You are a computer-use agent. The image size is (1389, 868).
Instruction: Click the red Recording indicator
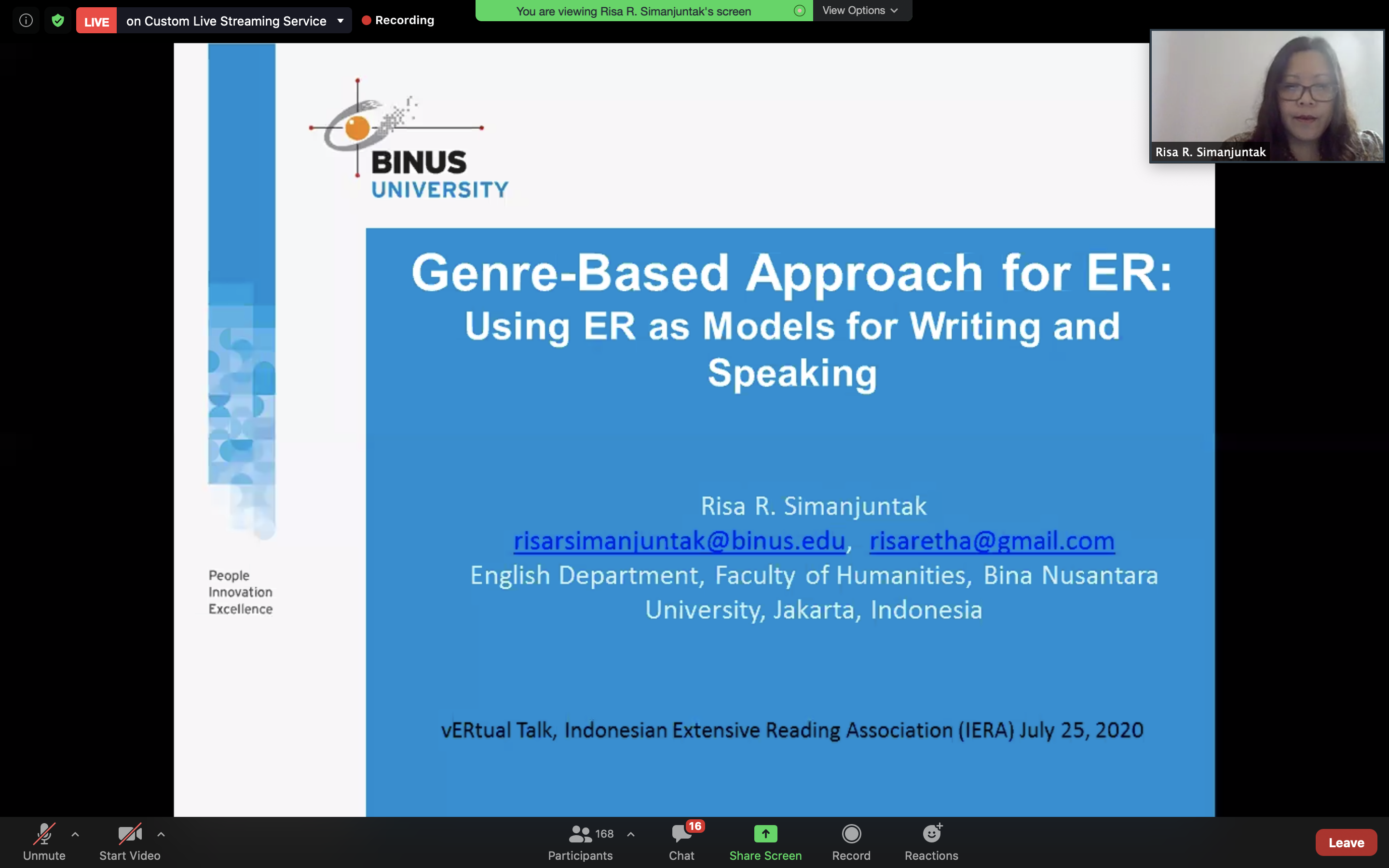[x=398, y=21]
